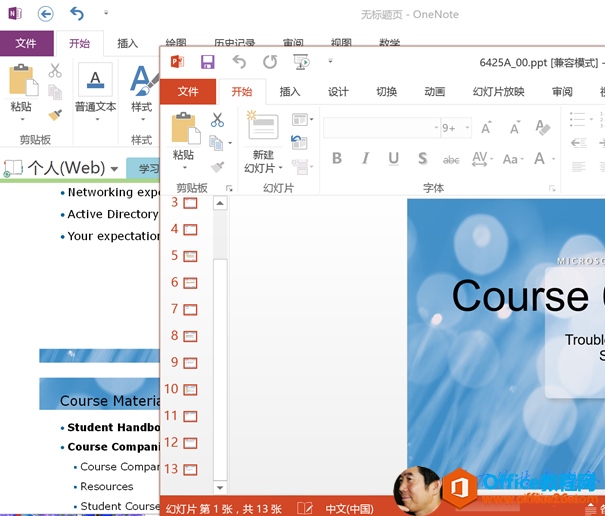Viewport: 605px width, 516px height.
Task: Select the Format Painter brush in PowerPoint
Action: (x=218, y=167)
